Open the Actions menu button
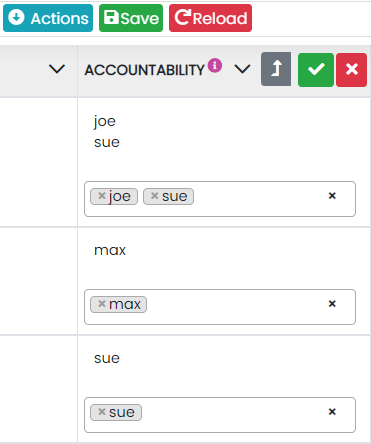The width and height of the screenshot is (371, 444). 48,18
